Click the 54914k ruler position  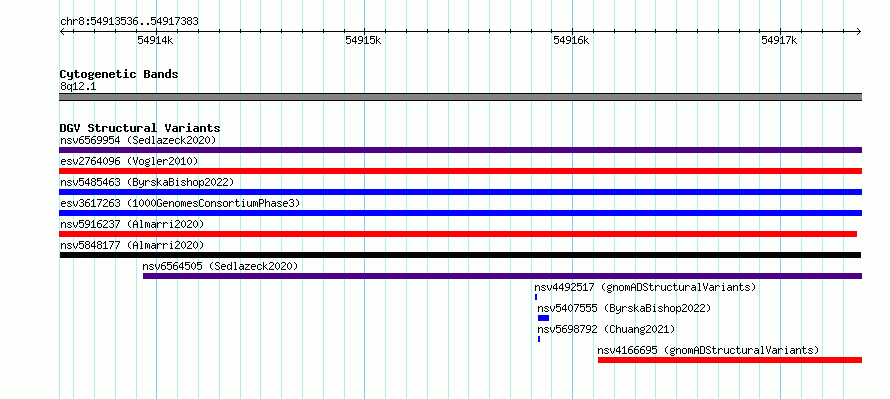pos(155,40)
